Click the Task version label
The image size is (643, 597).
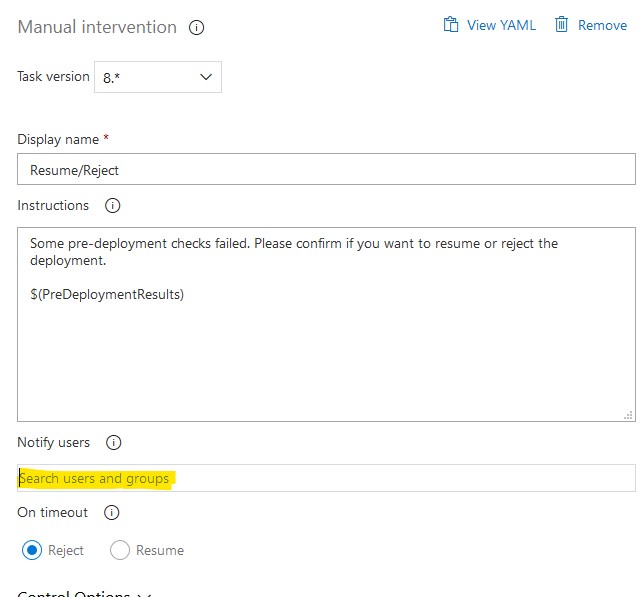point(53,77)
